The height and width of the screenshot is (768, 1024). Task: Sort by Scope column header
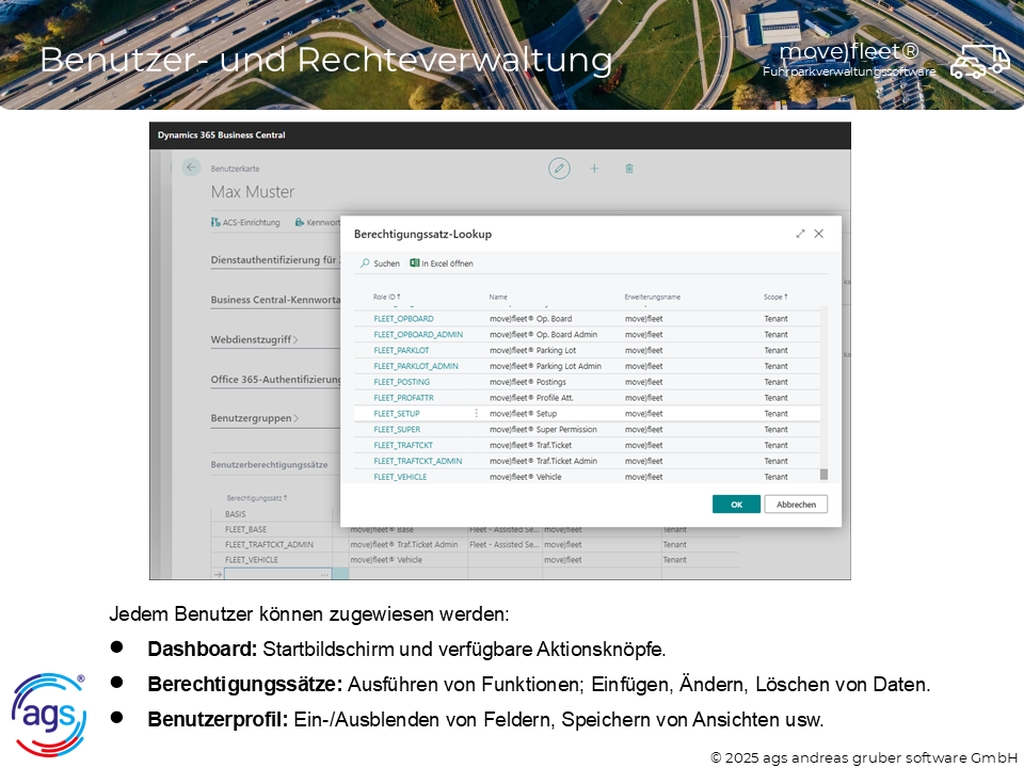pyautogui.click(x=776, y=296)
